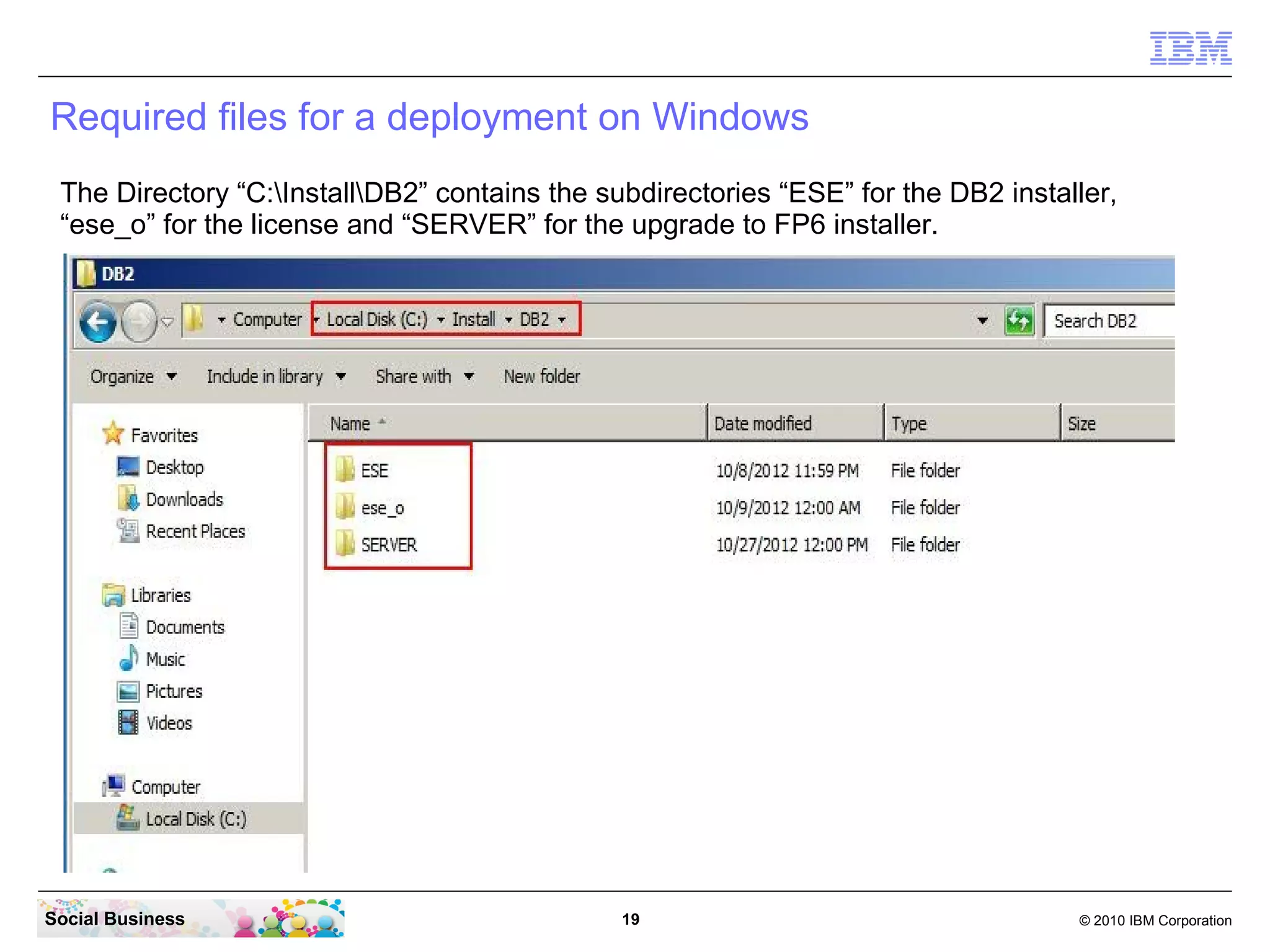1270x952 pixels.
Task: Open Recent Places in navigation pane
Action: pyautogui.click(x=195, y=532)
